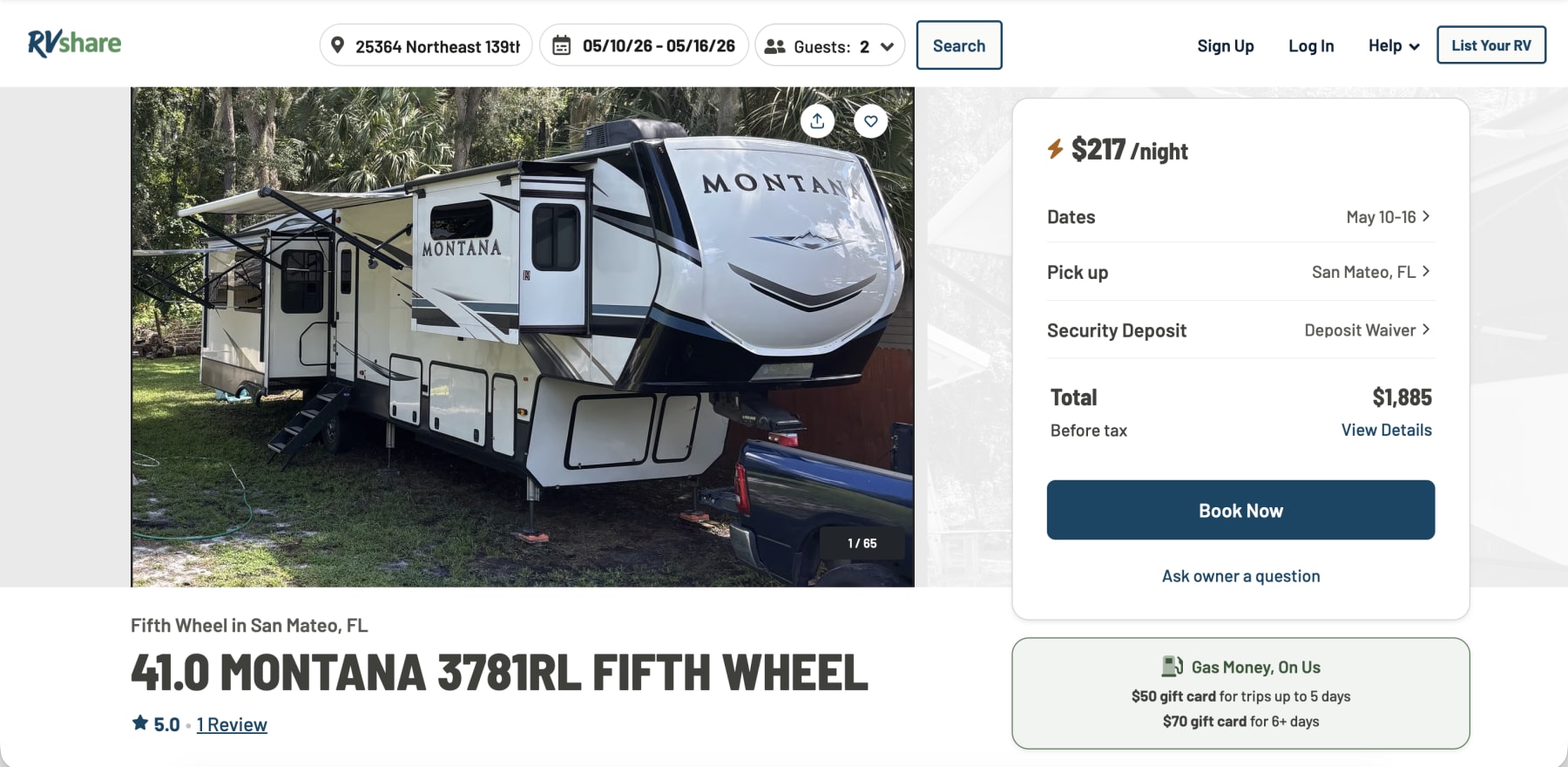The height and width of the screenshot is (767, 1568).
Task: Expand the Dates May 10-16 row
Action: point(1388,217)
